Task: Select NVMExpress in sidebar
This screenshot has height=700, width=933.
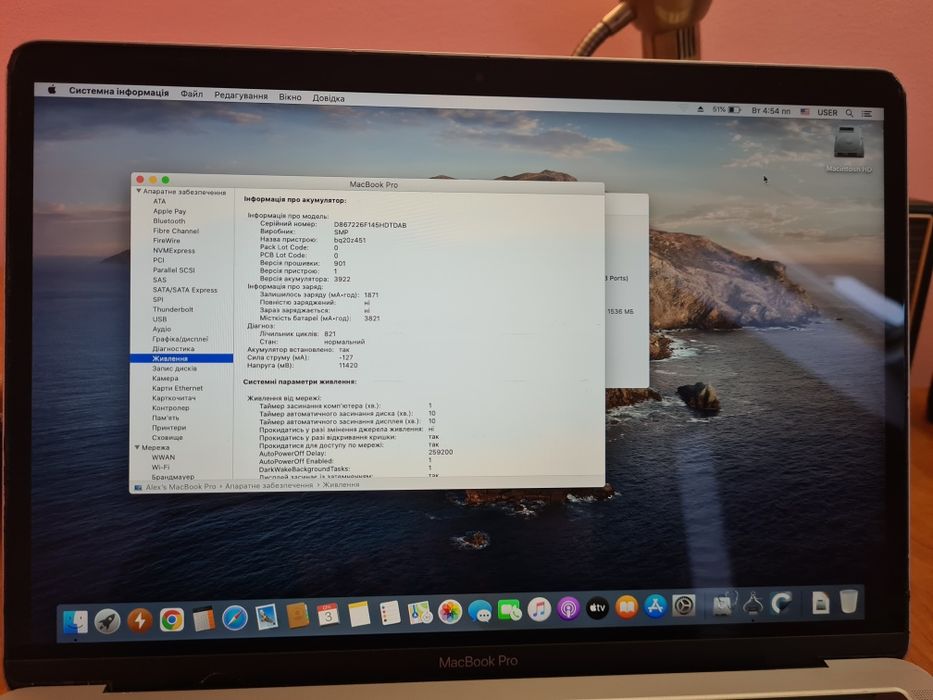Action: pyautogui.click(x=174, y=251)
